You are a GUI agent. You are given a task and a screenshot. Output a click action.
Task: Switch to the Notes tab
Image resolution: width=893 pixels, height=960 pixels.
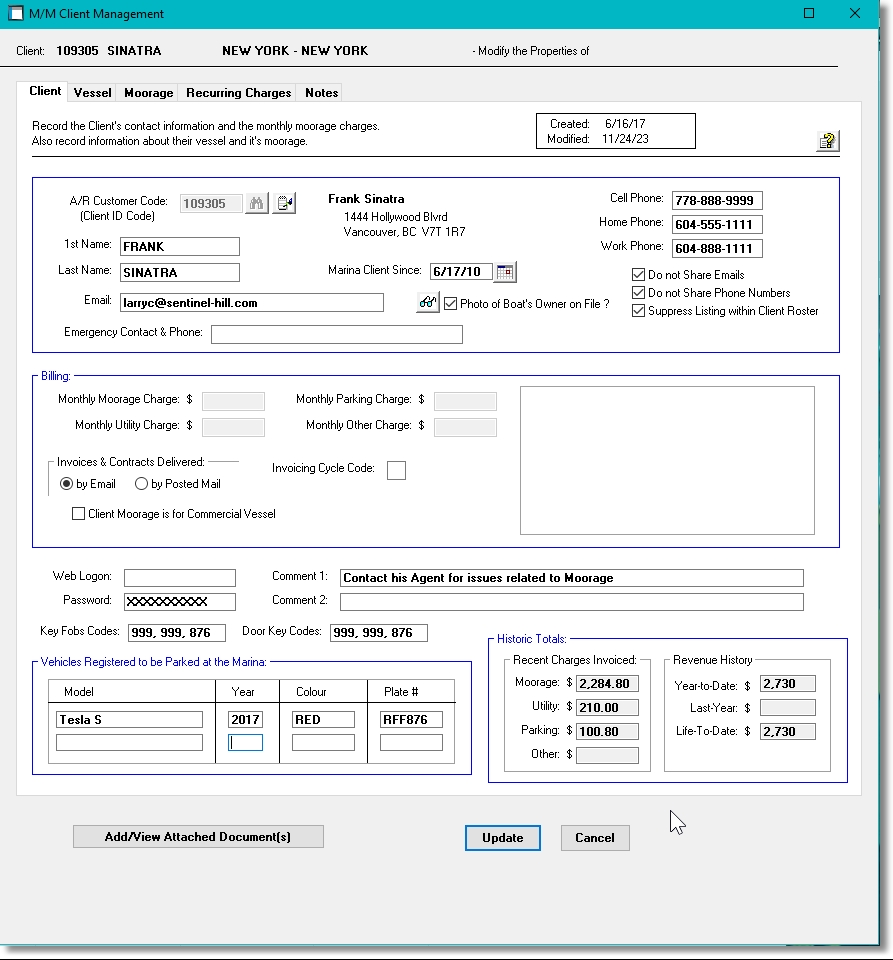point(320,92)
